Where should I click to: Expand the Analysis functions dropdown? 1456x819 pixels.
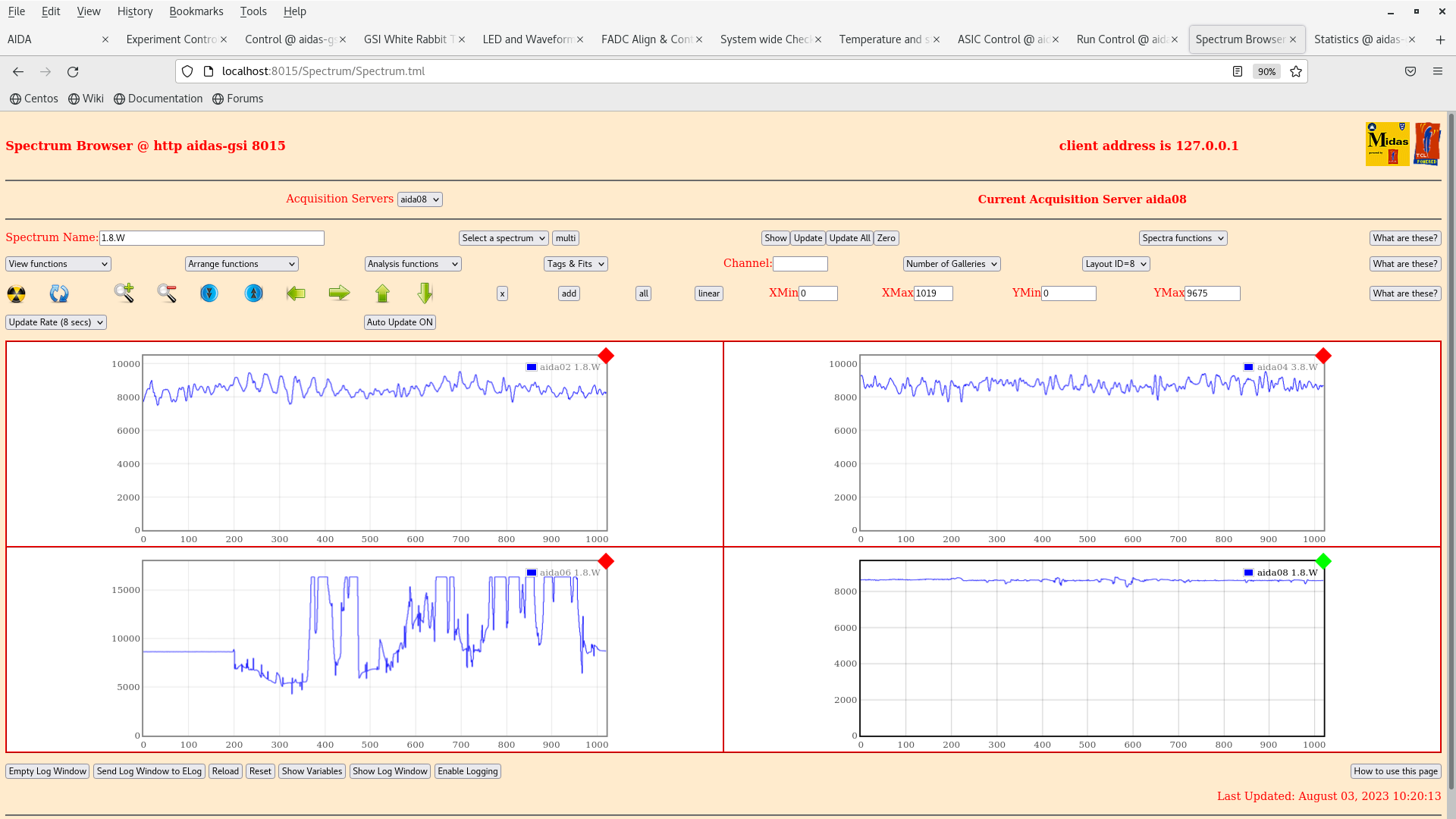(413, 264)
